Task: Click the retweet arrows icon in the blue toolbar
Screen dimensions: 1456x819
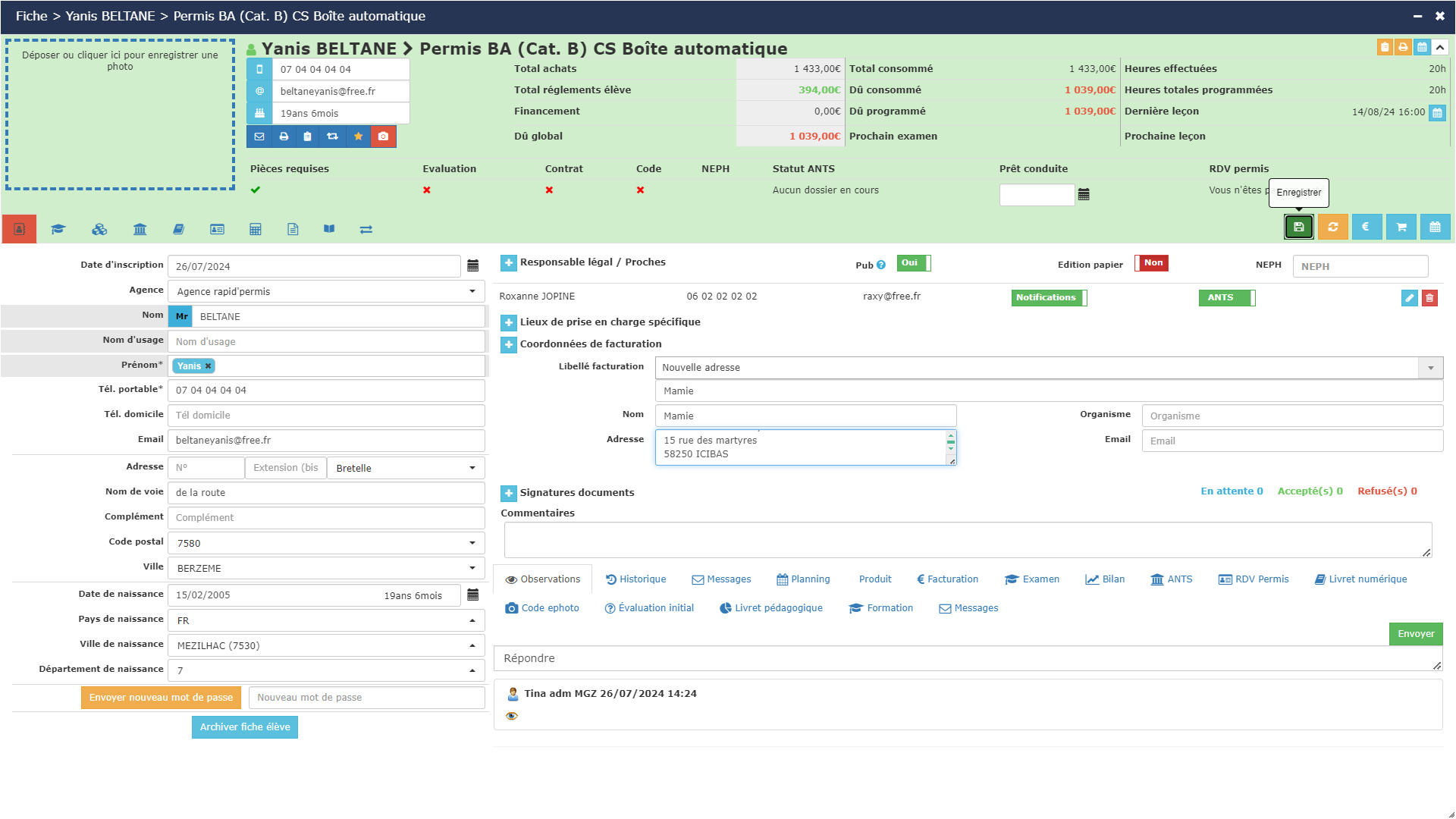Action: (x=332, y=136)
